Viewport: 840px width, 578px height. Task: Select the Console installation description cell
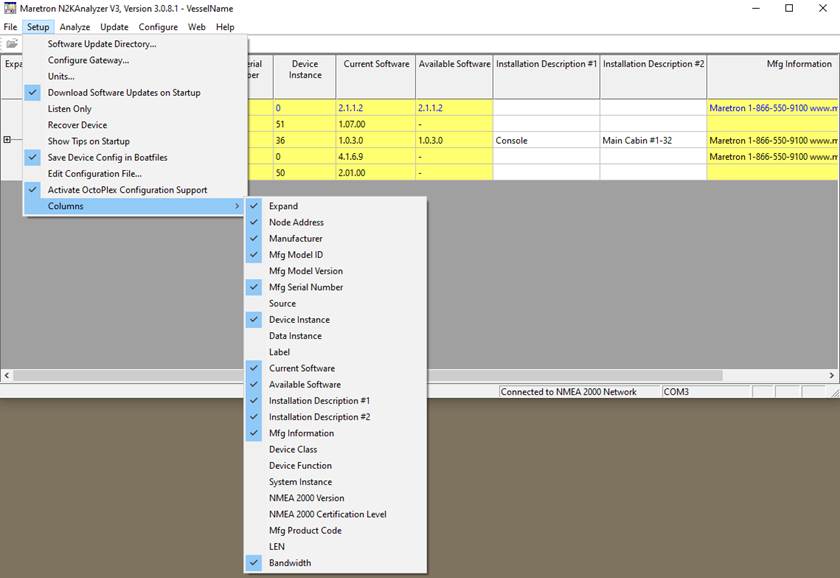tap(546, 141)
